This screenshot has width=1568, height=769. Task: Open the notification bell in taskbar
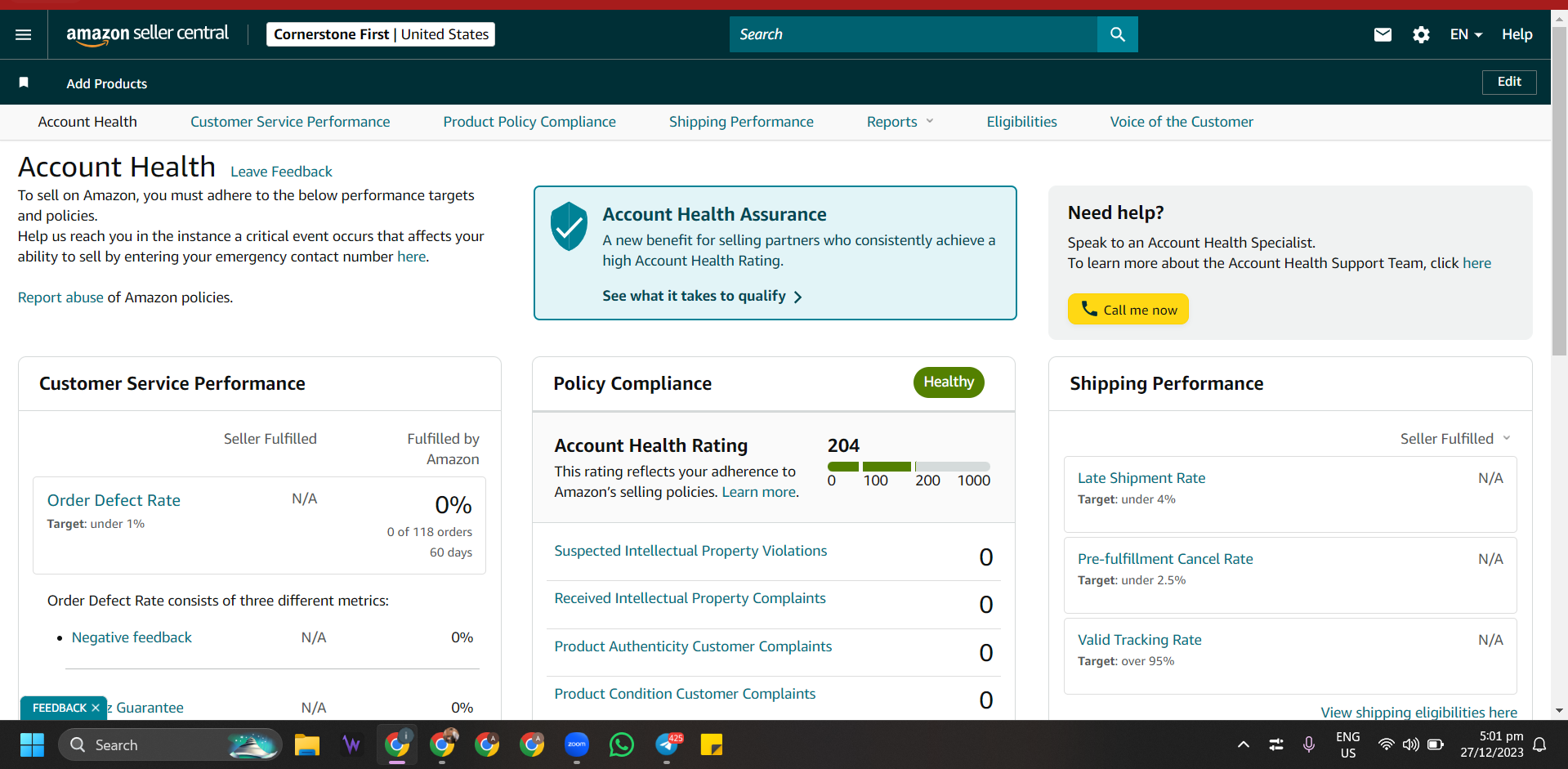[x=1539, y=744]
